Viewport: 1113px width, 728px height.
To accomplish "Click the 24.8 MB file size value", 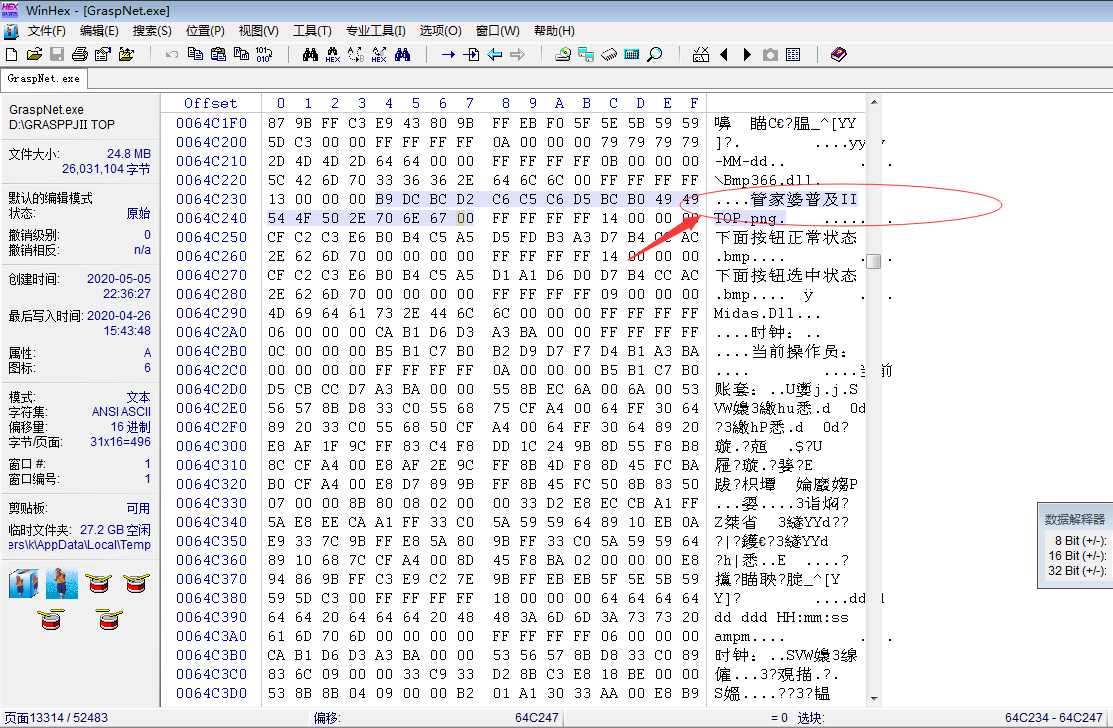I will pyautogui.click(x=128, y=154).
